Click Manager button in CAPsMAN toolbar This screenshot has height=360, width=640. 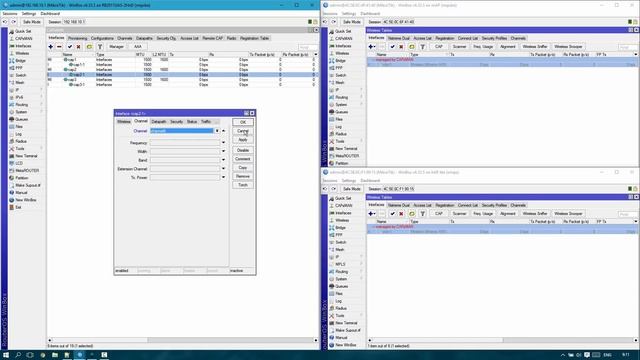pyautogui.click(x=116, y=47)
